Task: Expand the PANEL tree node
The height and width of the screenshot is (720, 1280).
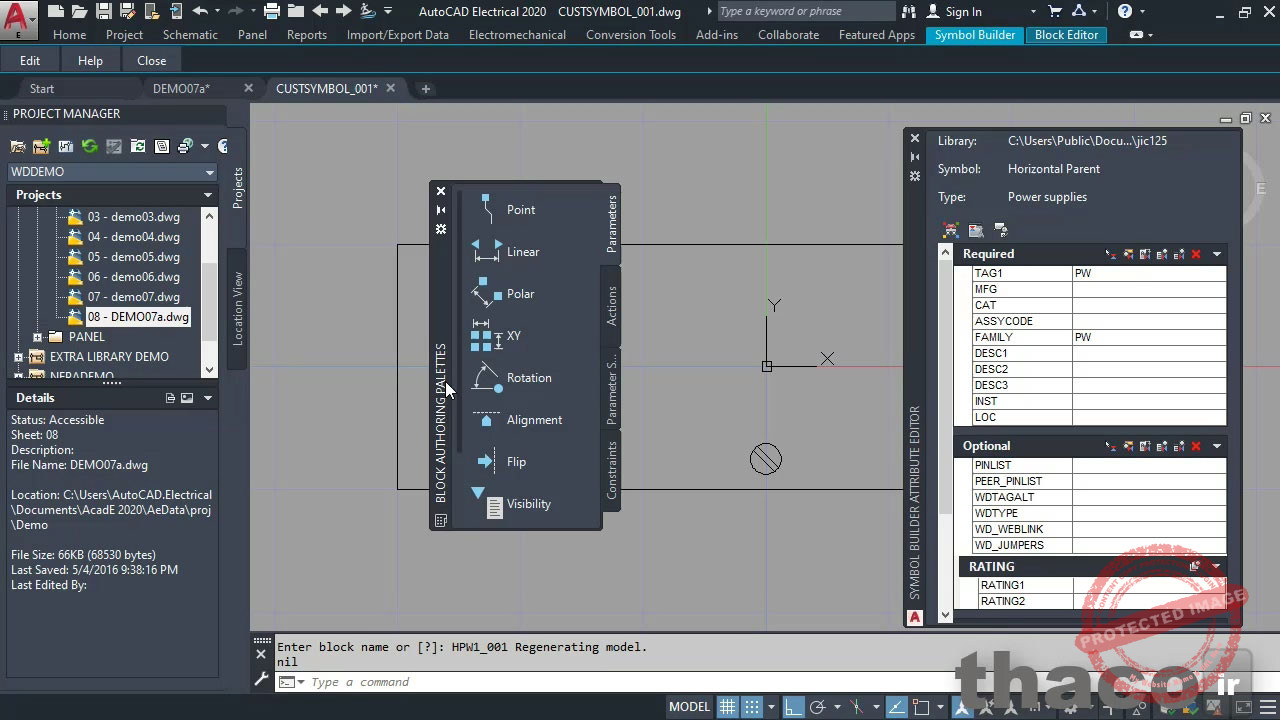Action: 37,337
